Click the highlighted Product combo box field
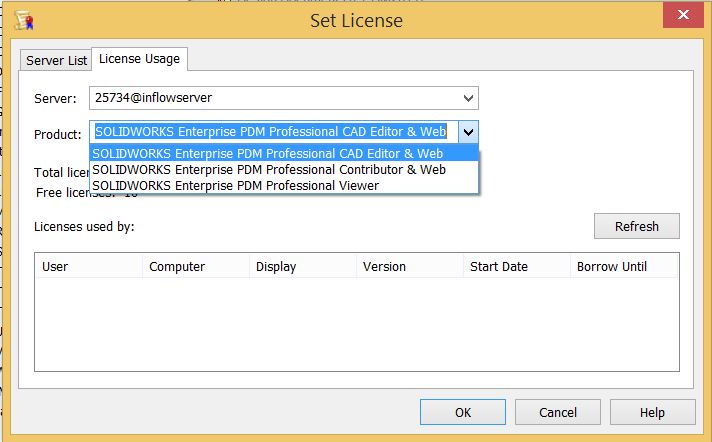Image resolution: width=712 pixels, height=442 pixels. click(274, 133)
